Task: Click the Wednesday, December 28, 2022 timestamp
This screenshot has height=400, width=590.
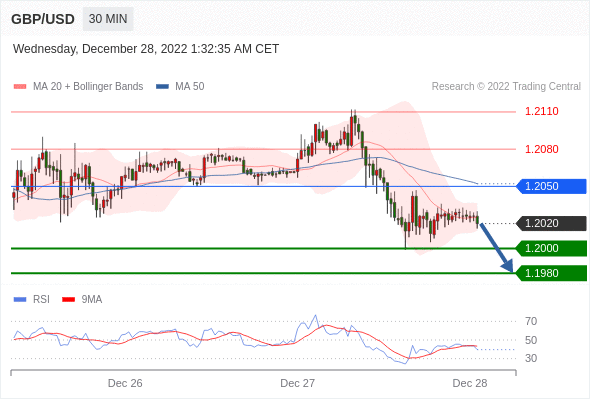Action: 146,49
